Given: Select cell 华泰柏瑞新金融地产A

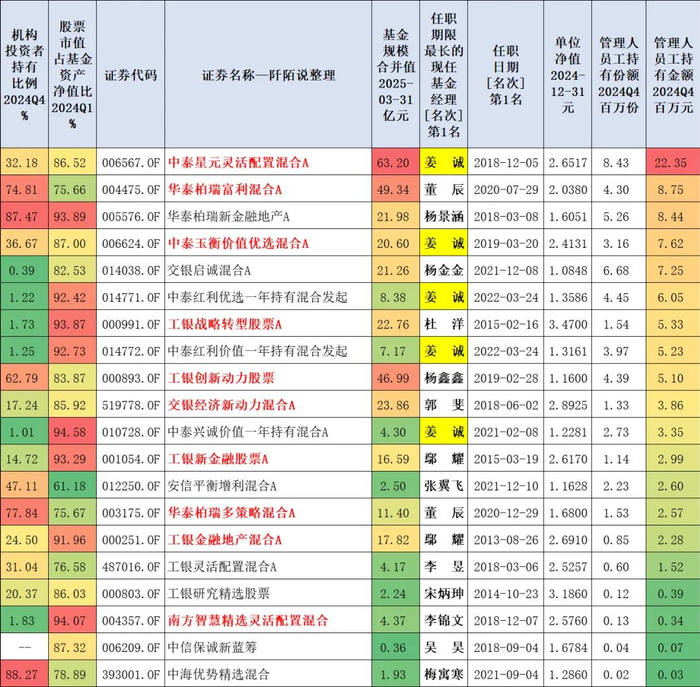Looking at the screenshot, I should (x=229, y=217).
